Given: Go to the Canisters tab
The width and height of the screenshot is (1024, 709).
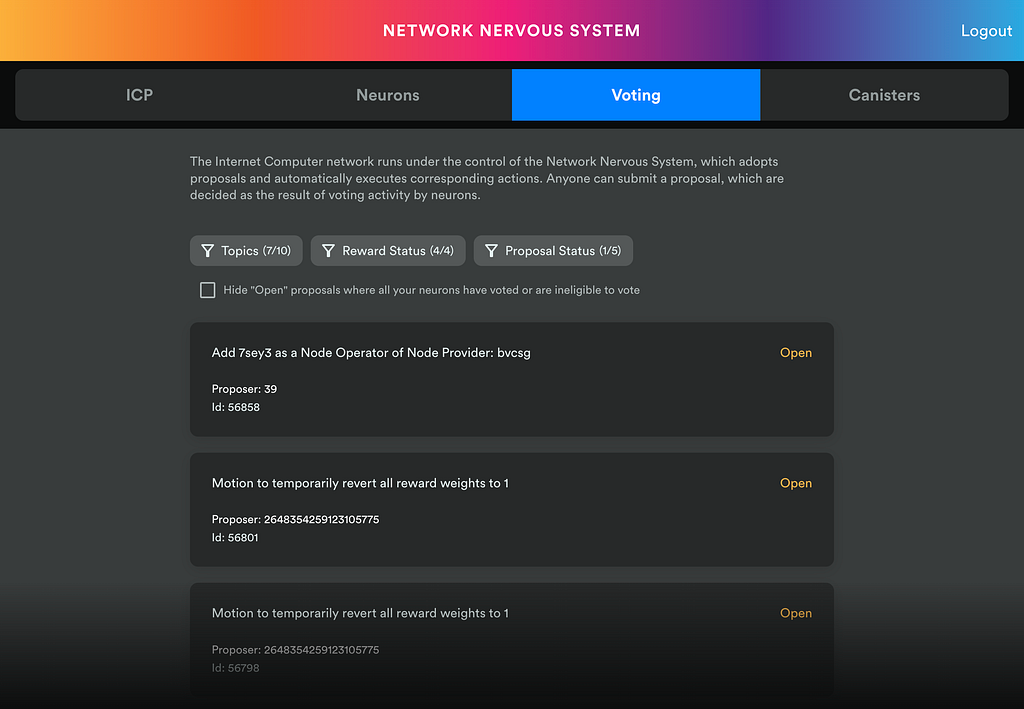Looking at the screenshot, I should (884, 95).
